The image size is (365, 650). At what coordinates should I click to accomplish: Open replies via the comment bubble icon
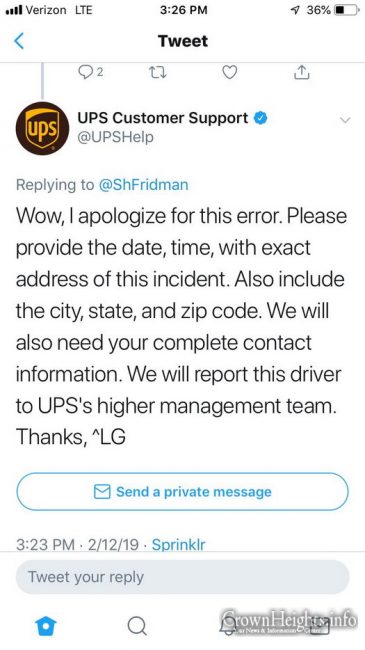[x=85, y=73]
